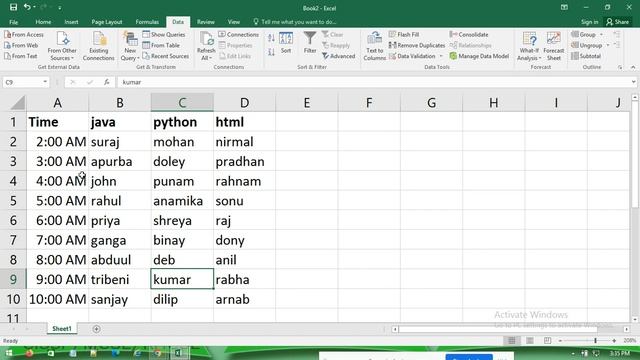The image size is (640, 360).
Task: Open Advanced filter options
Action: click(x=338, y=56)
